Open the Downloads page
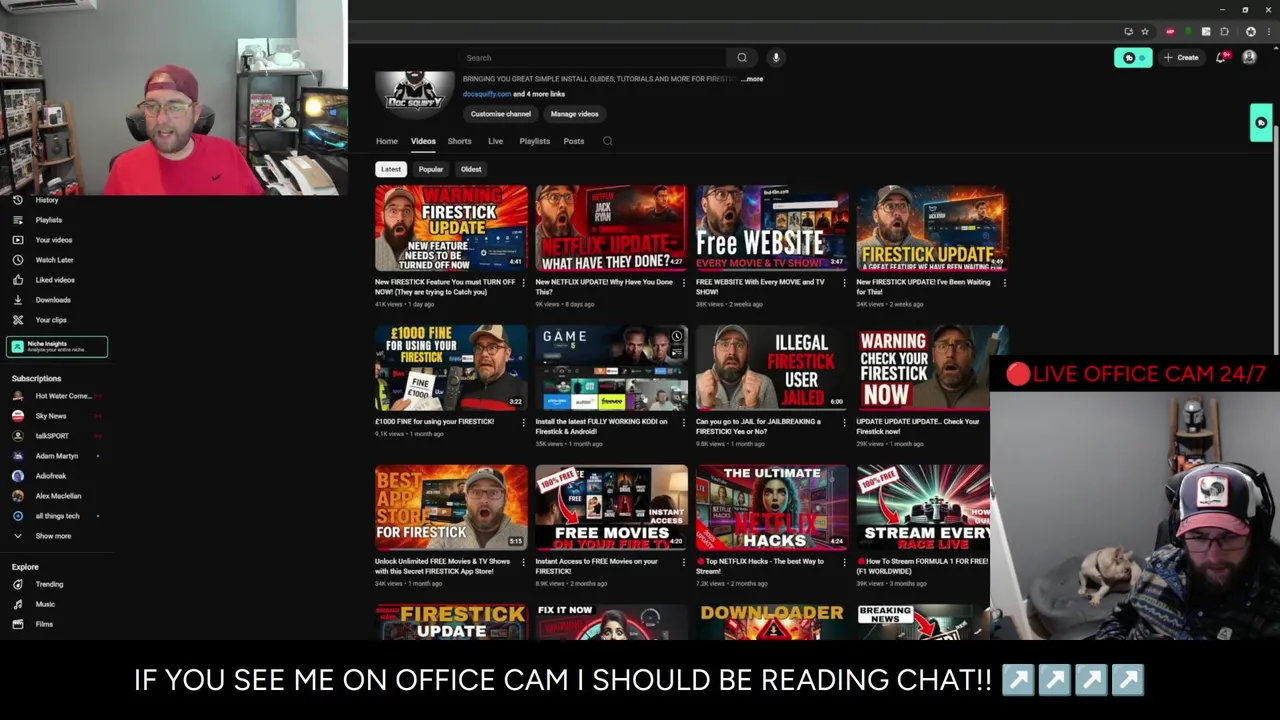The width and height of the screenshot is (1280, 720). (53, 300)
